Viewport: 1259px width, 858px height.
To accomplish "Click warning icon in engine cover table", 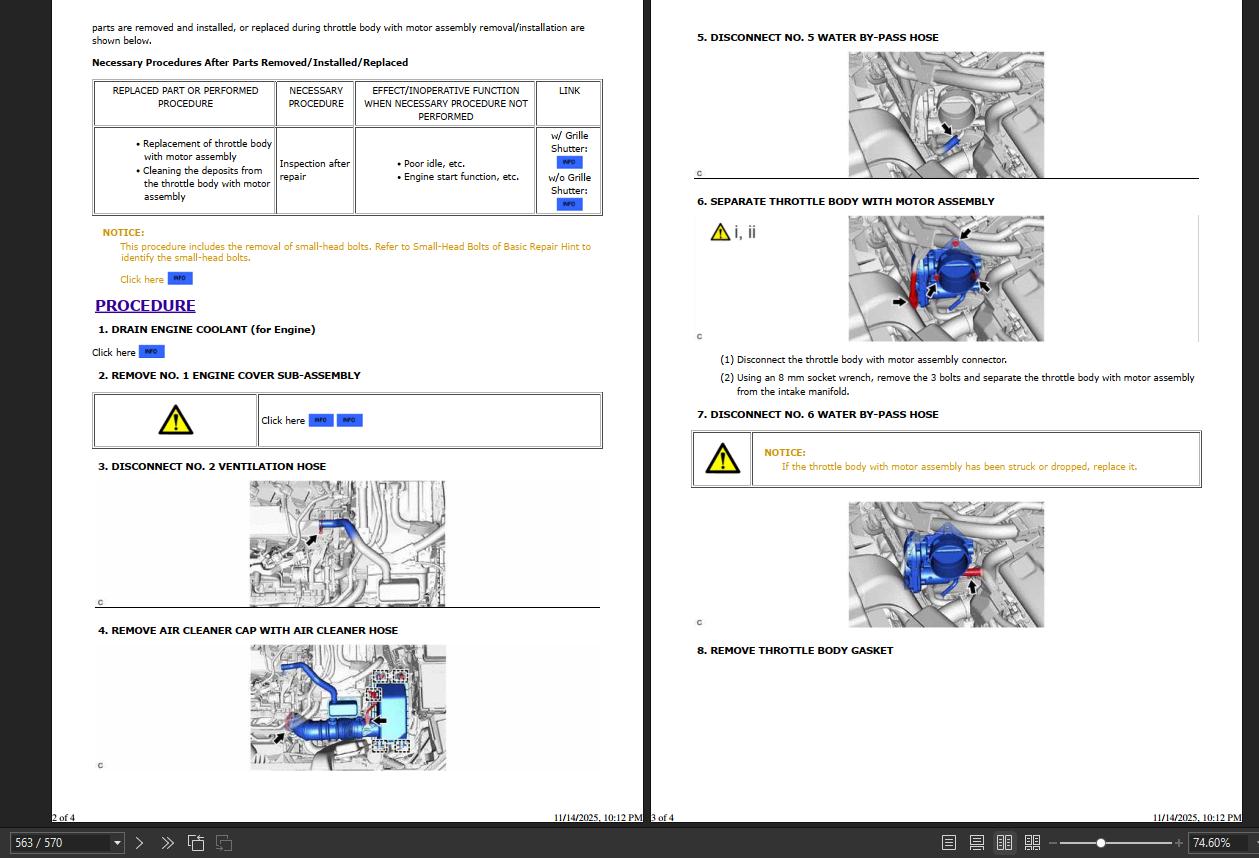I will pos(176,420).
